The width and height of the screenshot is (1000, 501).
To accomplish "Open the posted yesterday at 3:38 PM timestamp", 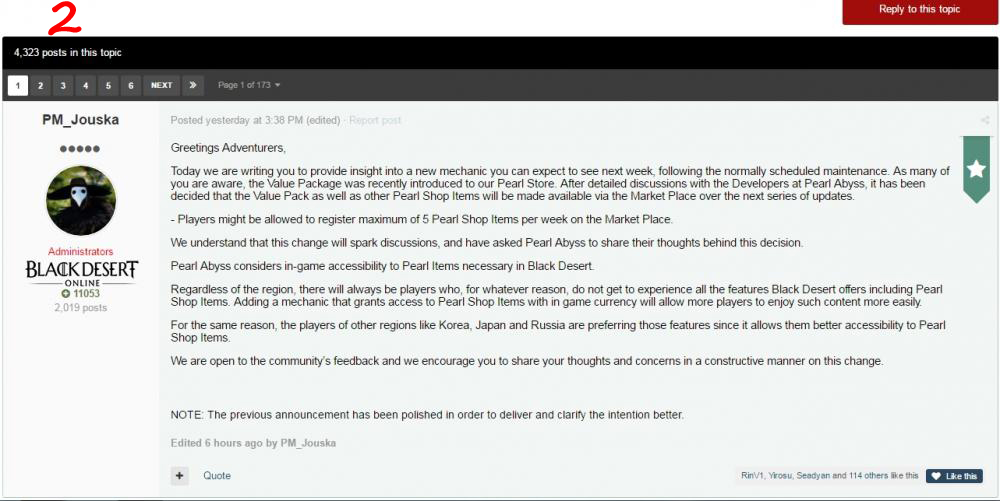I will coord(237,120).
